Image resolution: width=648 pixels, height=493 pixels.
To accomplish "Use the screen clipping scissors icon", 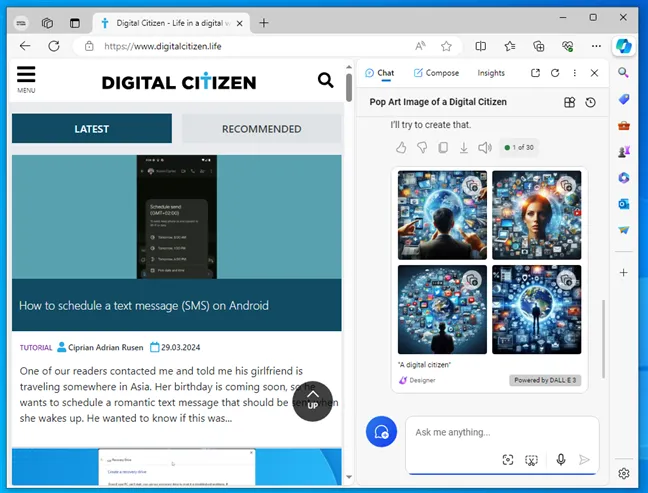I will [531, 460].
